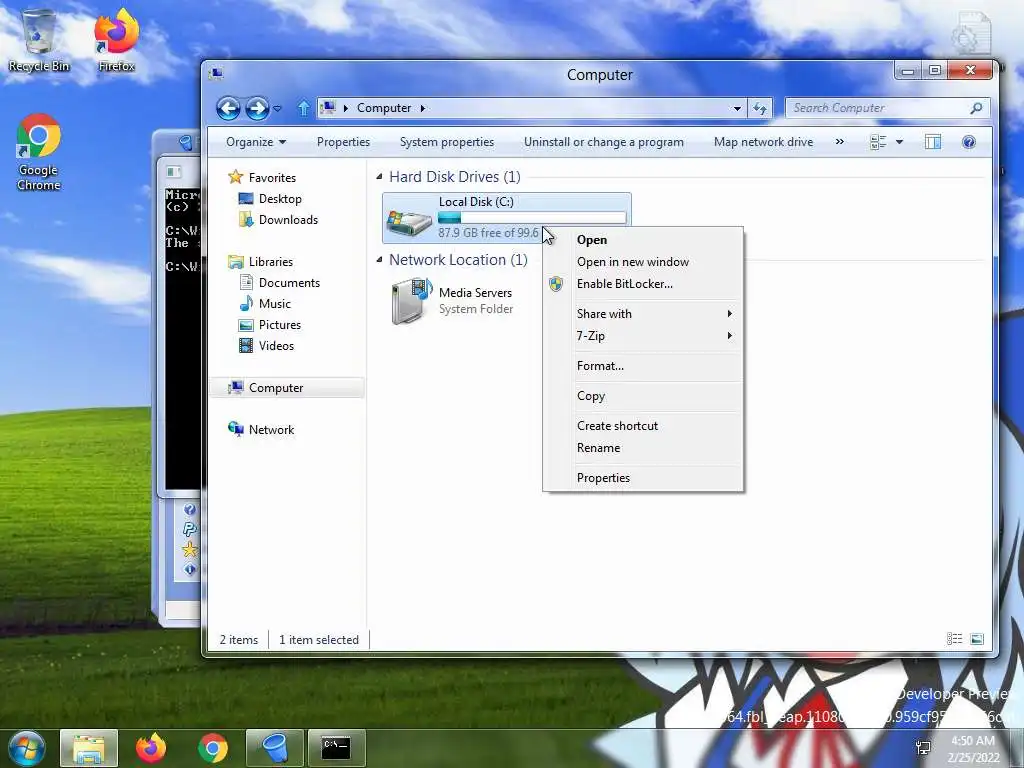Launch Chrome from taskbar
This screenshot has width=1024, height=768.
pyautogui.click(x=213, y=748)
